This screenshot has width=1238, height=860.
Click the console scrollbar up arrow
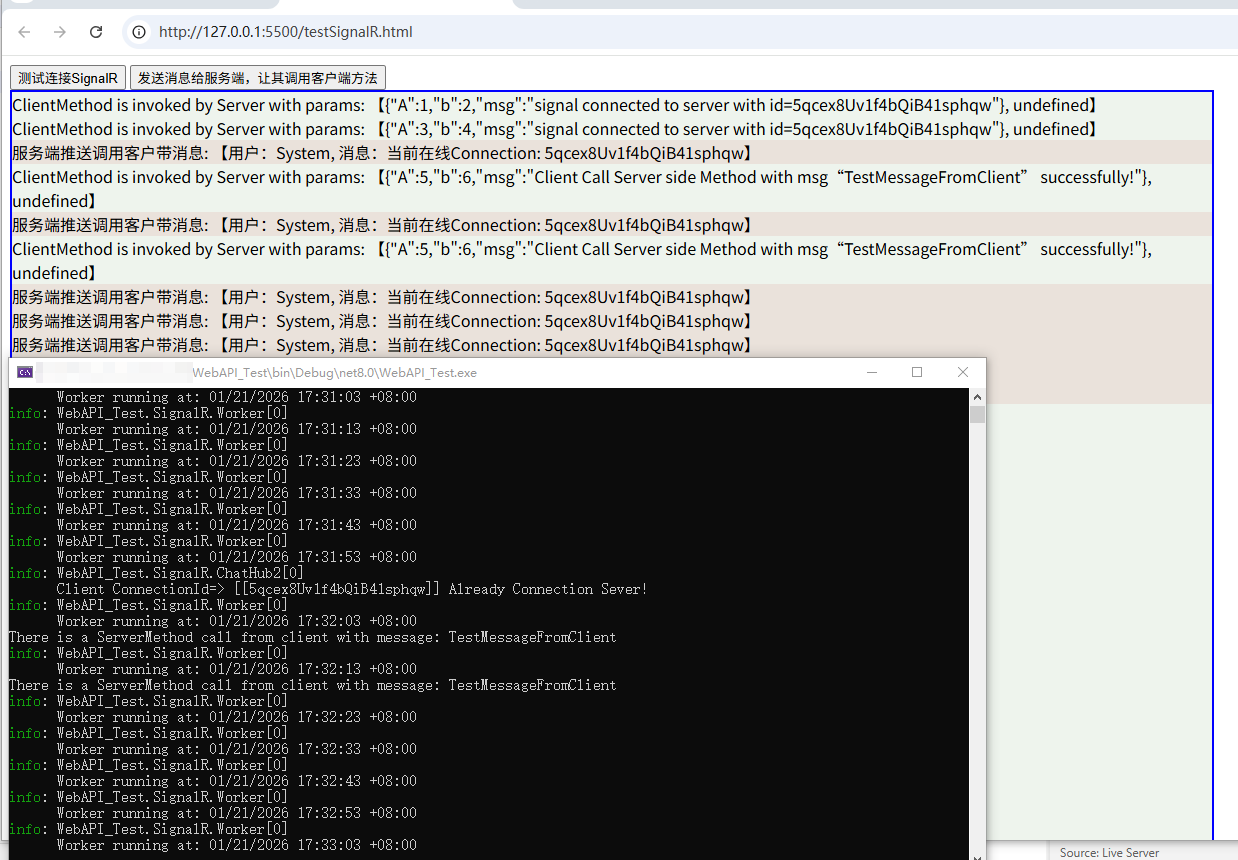(977, 397)
